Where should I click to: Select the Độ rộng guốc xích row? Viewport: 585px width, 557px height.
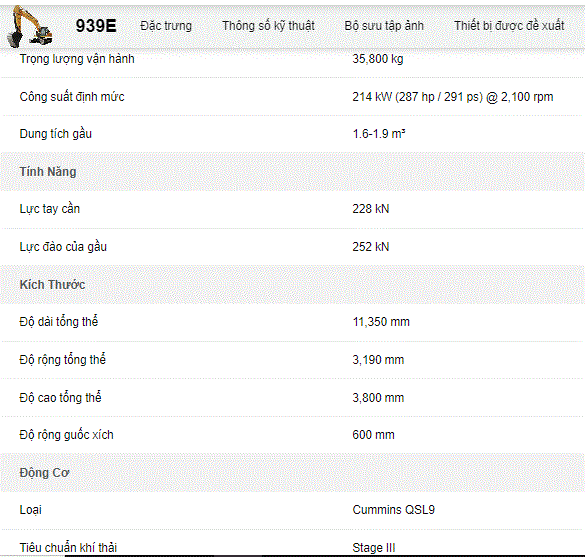point(292,435)
